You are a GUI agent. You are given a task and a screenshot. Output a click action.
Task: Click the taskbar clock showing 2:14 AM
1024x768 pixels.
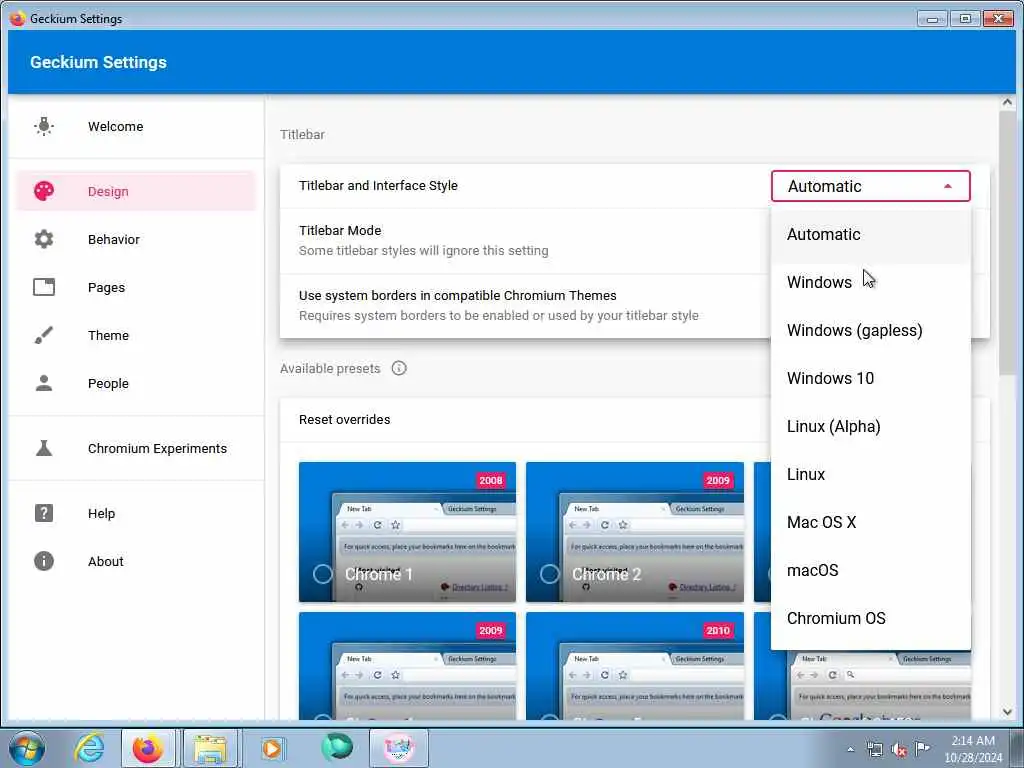tap(972, 748)
